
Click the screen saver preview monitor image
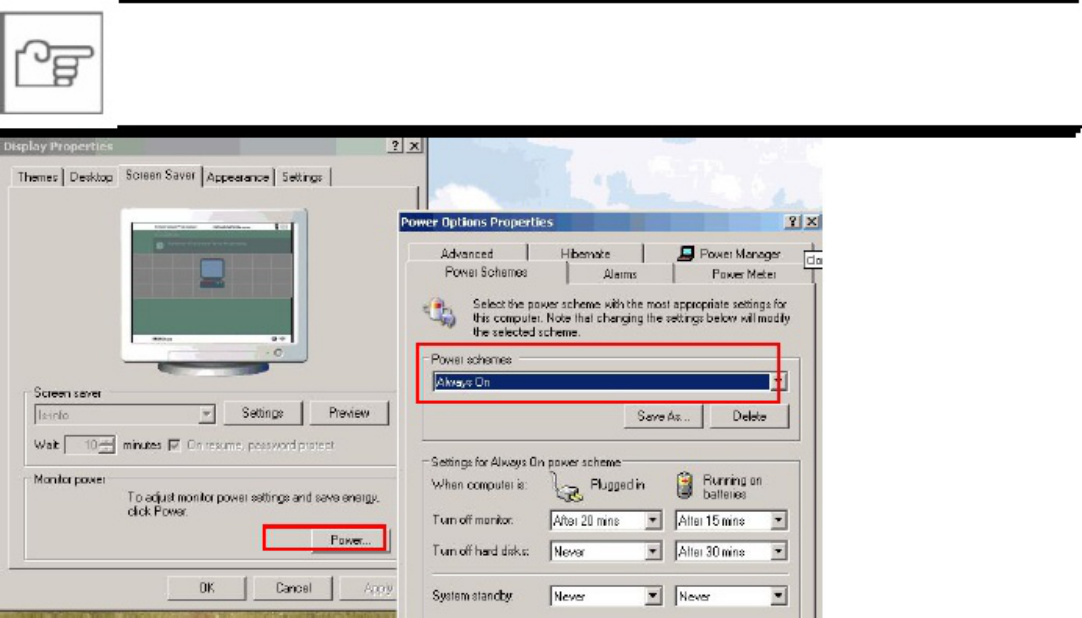point(214,292)
